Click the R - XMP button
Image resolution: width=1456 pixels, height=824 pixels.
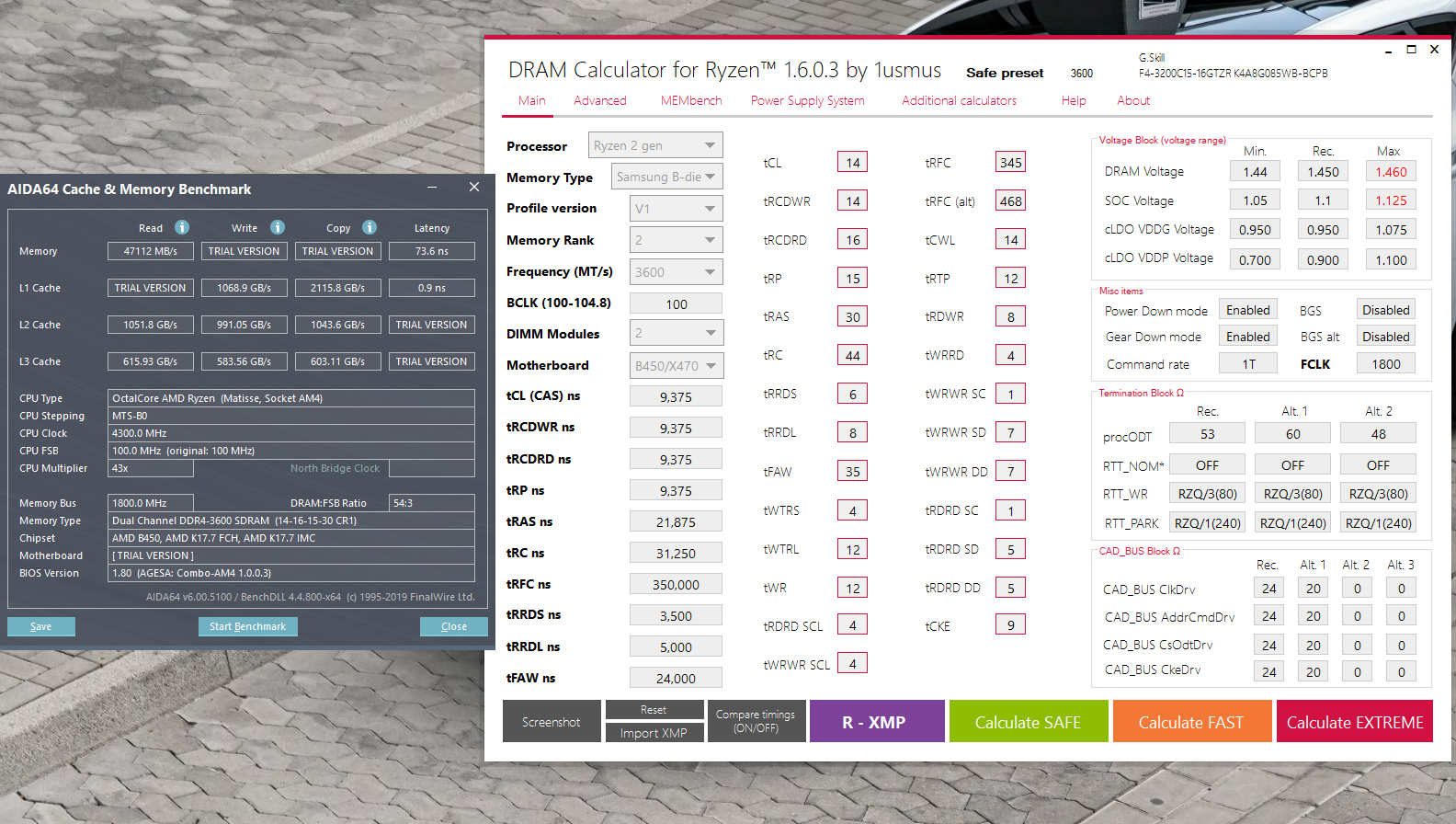(877, 721)
